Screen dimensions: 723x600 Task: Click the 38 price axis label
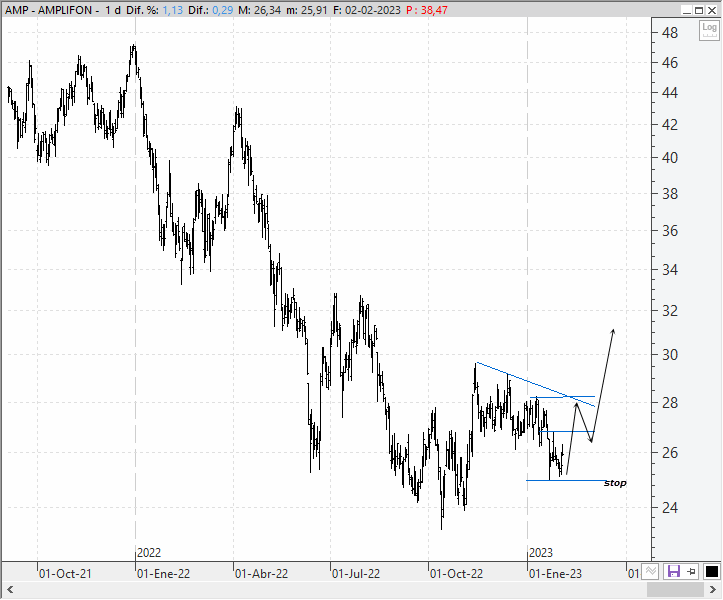(x=670, y=194)
